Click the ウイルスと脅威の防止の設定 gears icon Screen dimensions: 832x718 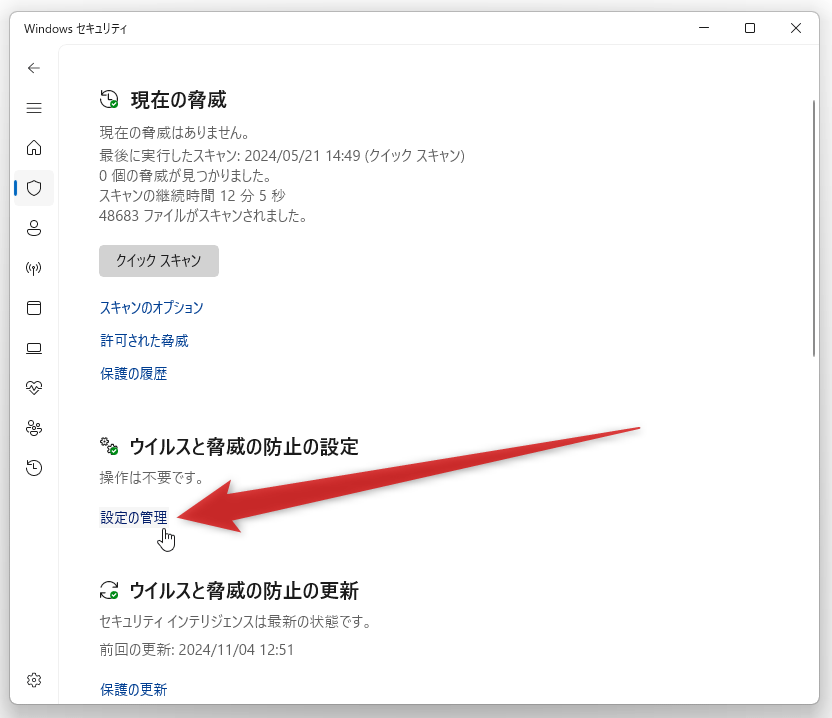click(x=109, y=446)
